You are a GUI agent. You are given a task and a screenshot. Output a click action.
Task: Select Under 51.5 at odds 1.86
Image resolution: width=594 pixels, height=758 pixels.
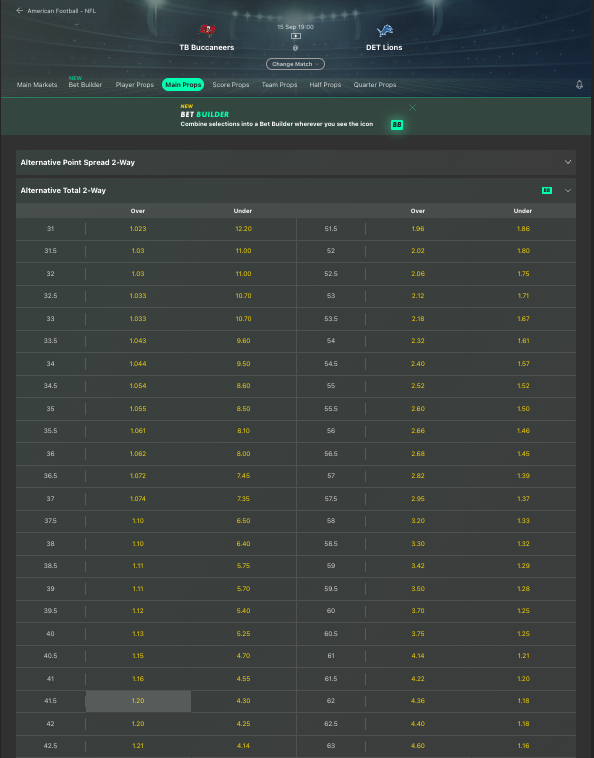[x=523, y=229]
